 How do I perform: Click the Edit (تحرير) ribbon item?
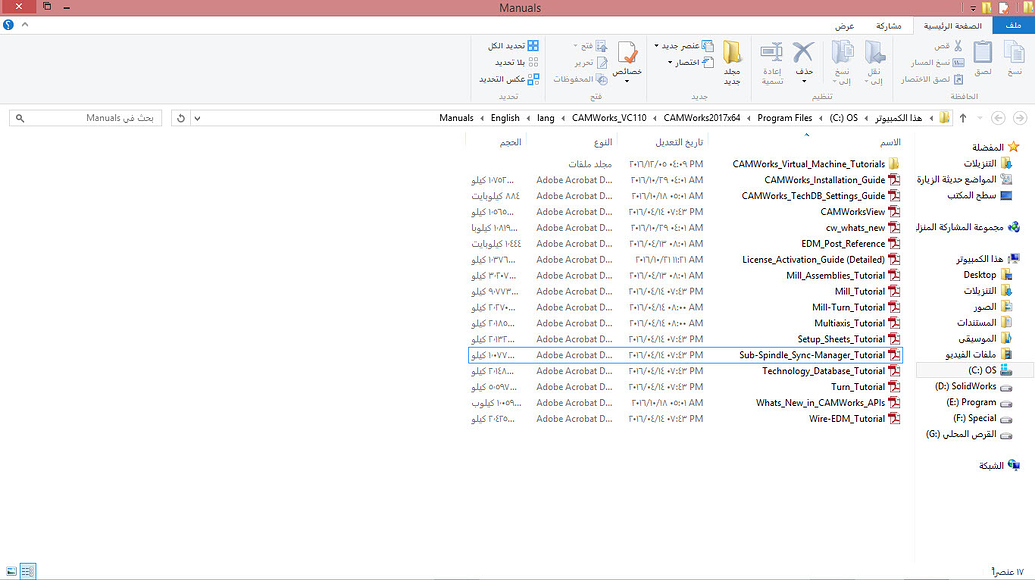(x=591, y=62)
